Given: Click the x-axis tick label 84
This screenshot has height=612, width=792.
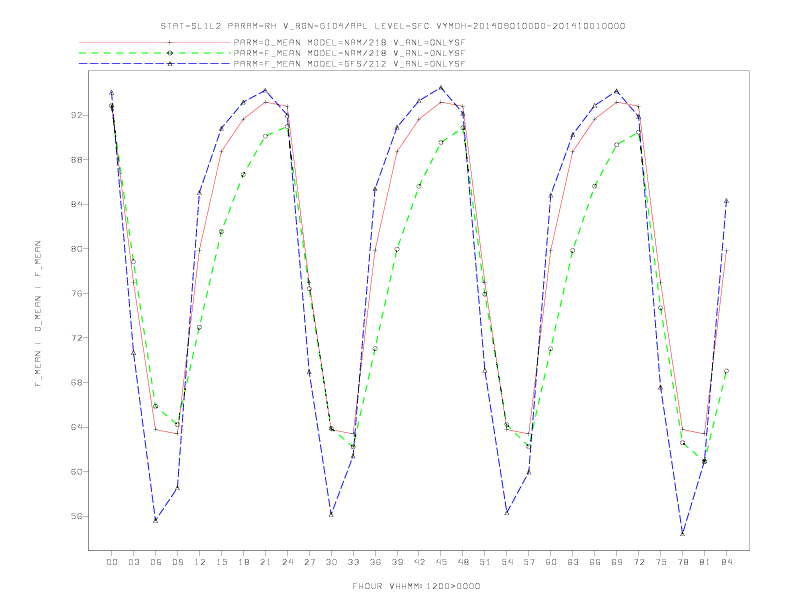Looking at the screenshot, I should 727,562.
